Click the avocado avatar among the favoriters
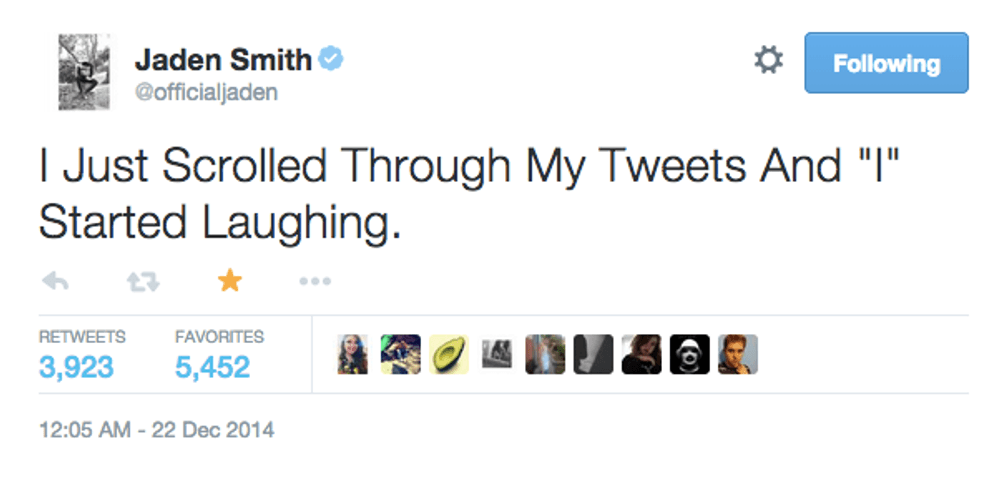1000x477 pixels. 449,354
